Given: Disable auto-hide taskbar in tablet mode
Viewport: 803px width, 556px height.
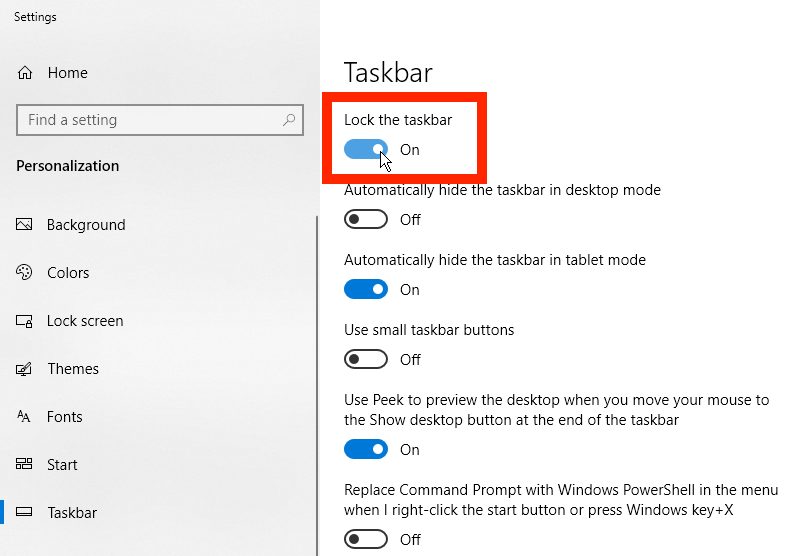Looking at the screenshot, I should [366, 289].
